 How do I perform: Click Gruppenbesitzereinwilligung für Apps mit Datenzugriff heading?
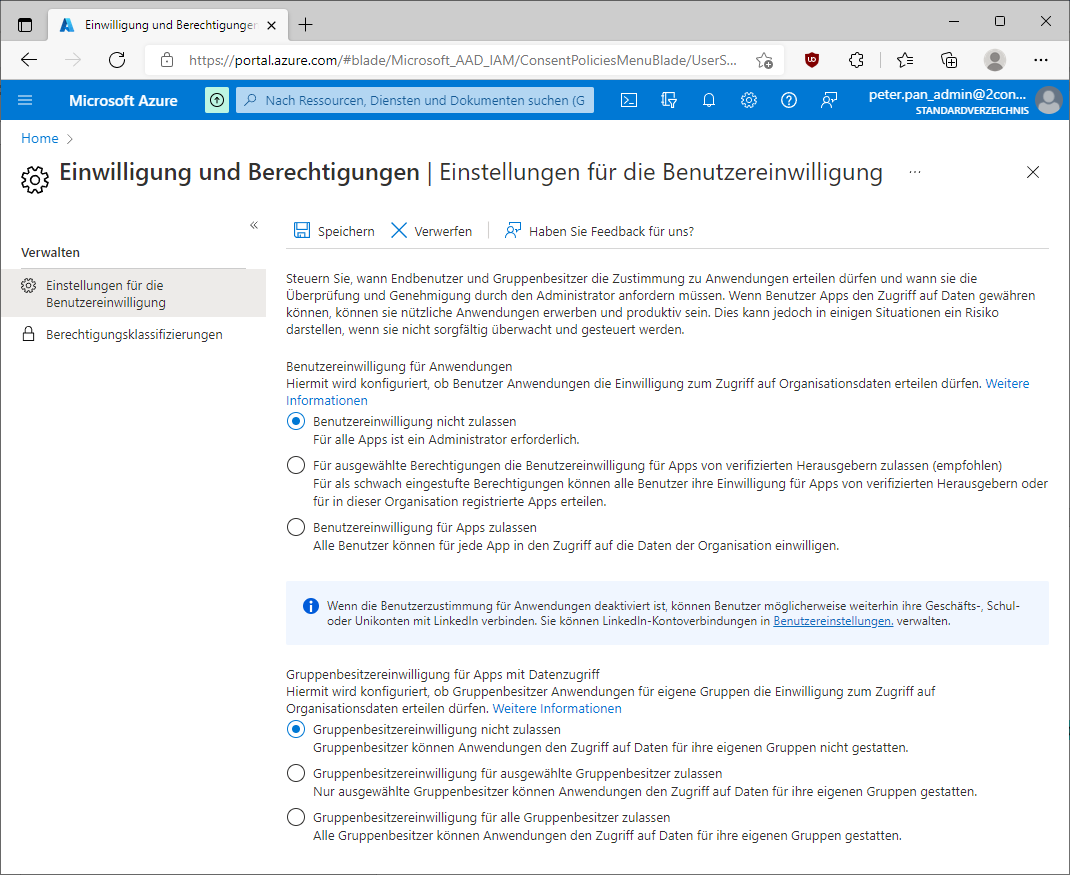point(443,674)
